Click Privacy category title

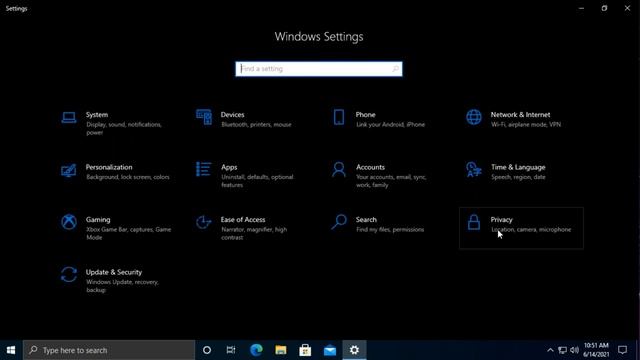click(x=501, y=220)
